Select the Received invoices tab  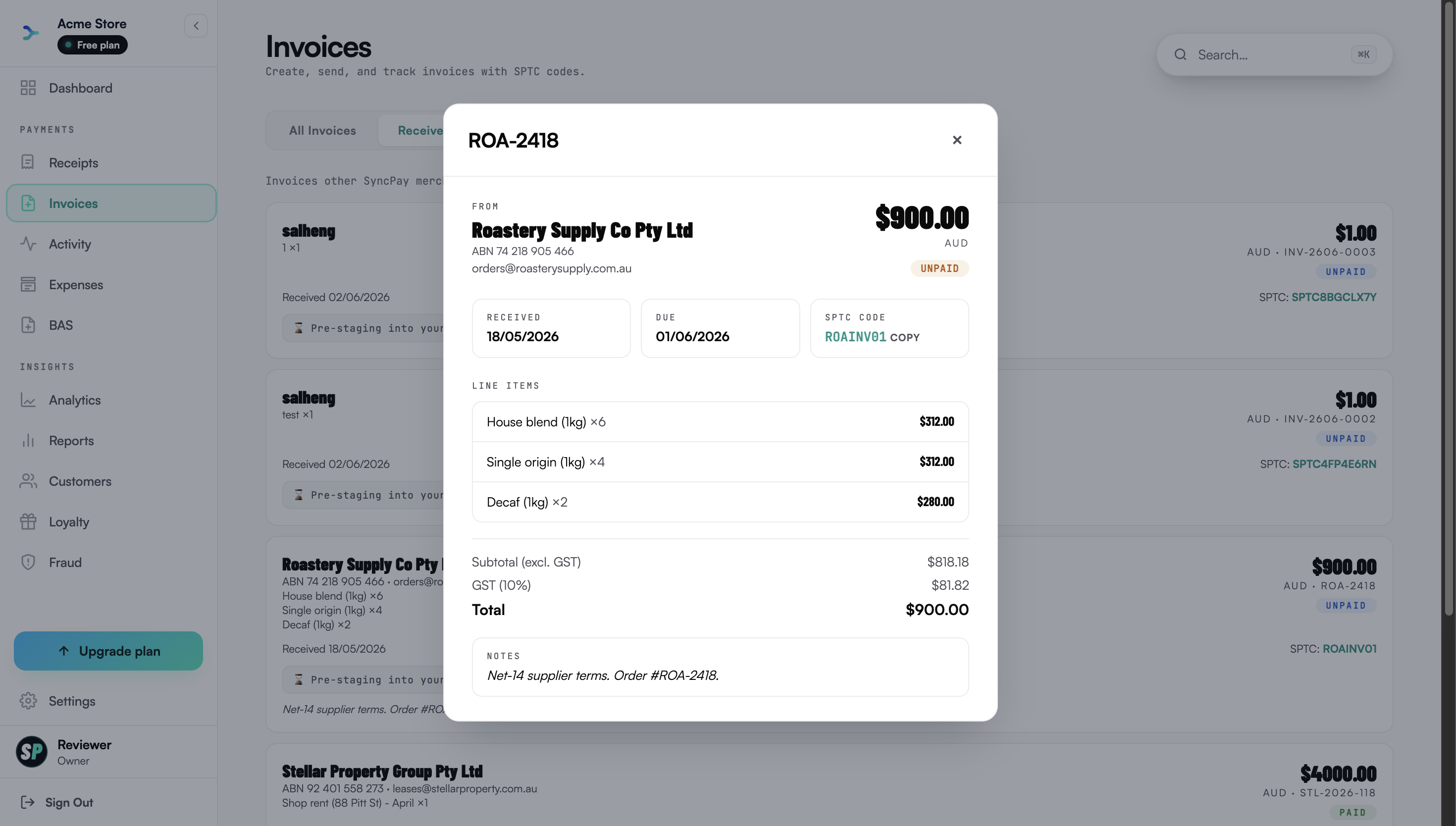[420, 130]
